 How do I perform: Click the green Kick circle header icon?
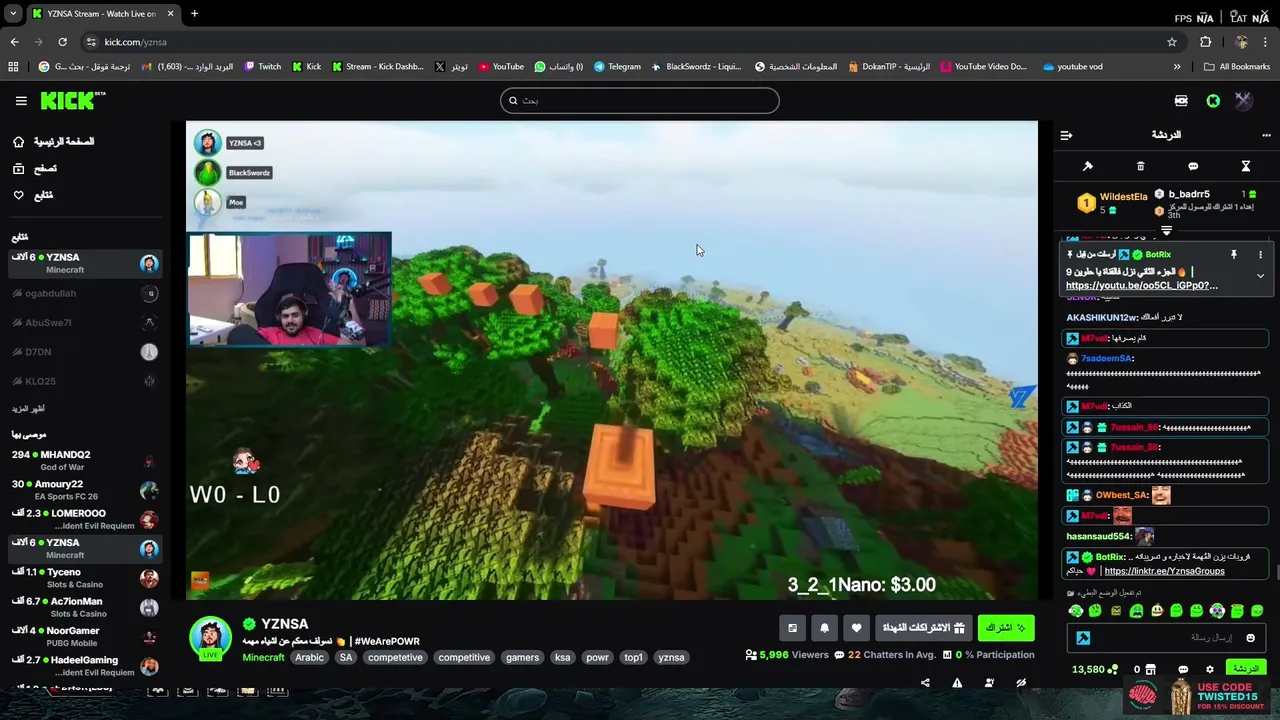point(1213,100)
